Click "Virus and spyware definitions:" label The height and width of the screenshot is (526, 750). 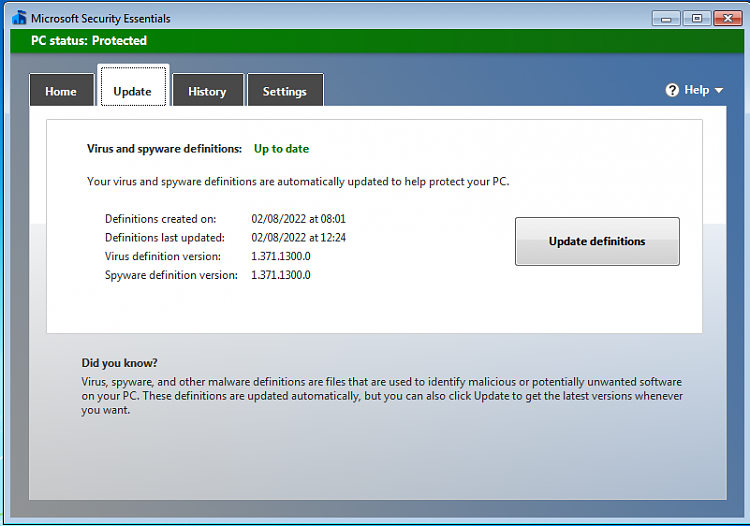click(x=165, y=149)
